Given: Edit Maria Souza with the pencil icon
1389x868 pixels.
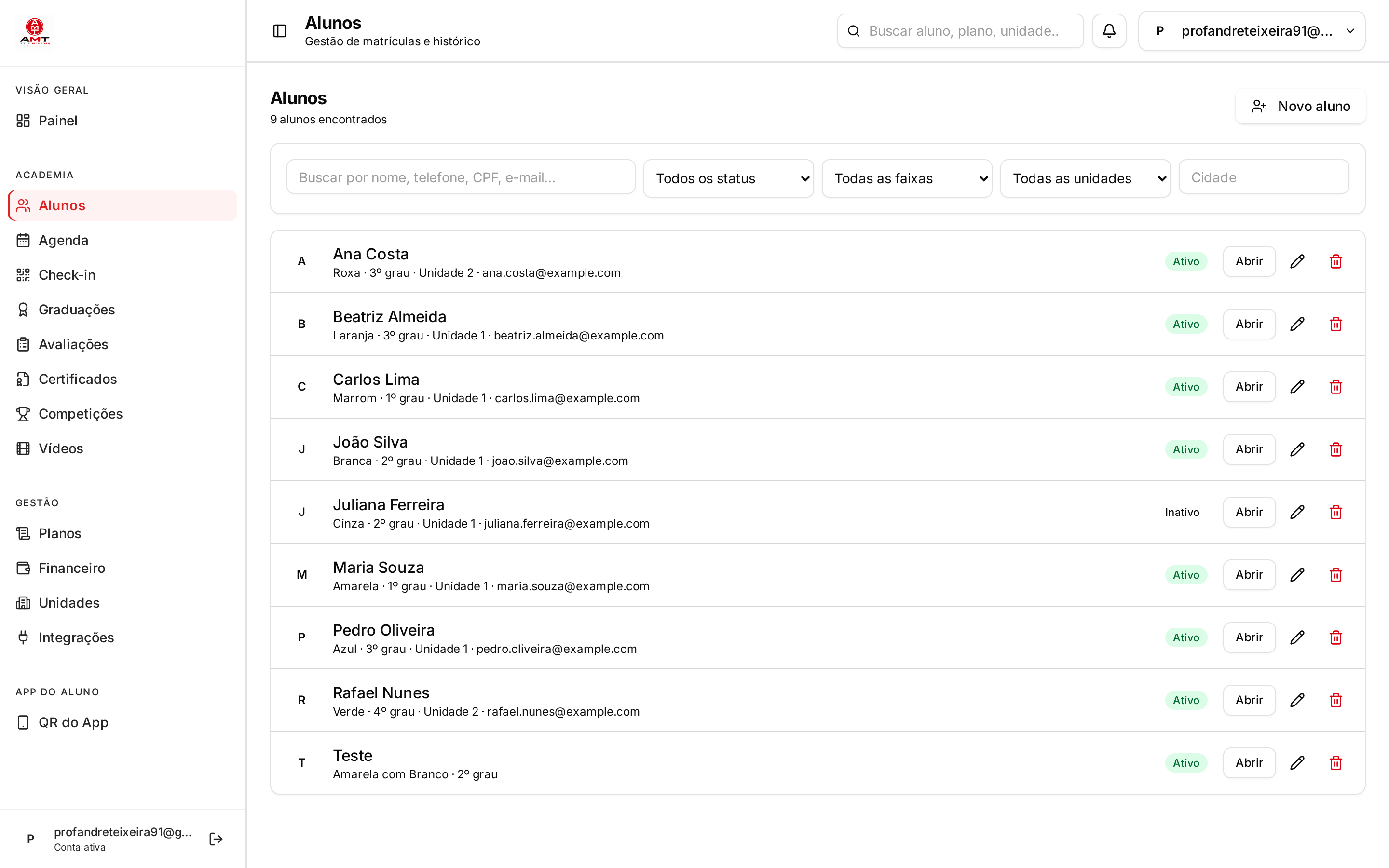Looking at the screenshot, I should point(1297,575).
